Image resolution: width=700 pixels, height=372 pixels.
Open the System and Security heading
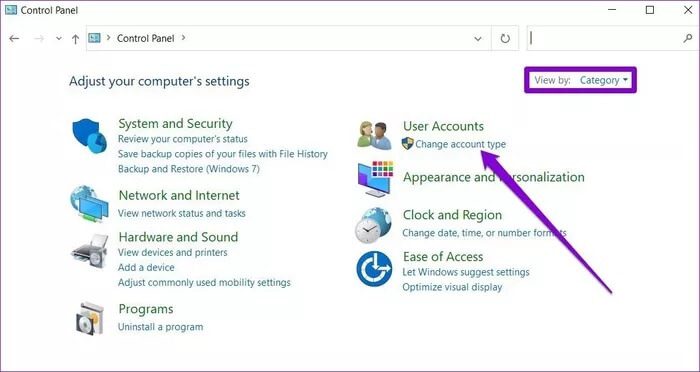[175, 124]
